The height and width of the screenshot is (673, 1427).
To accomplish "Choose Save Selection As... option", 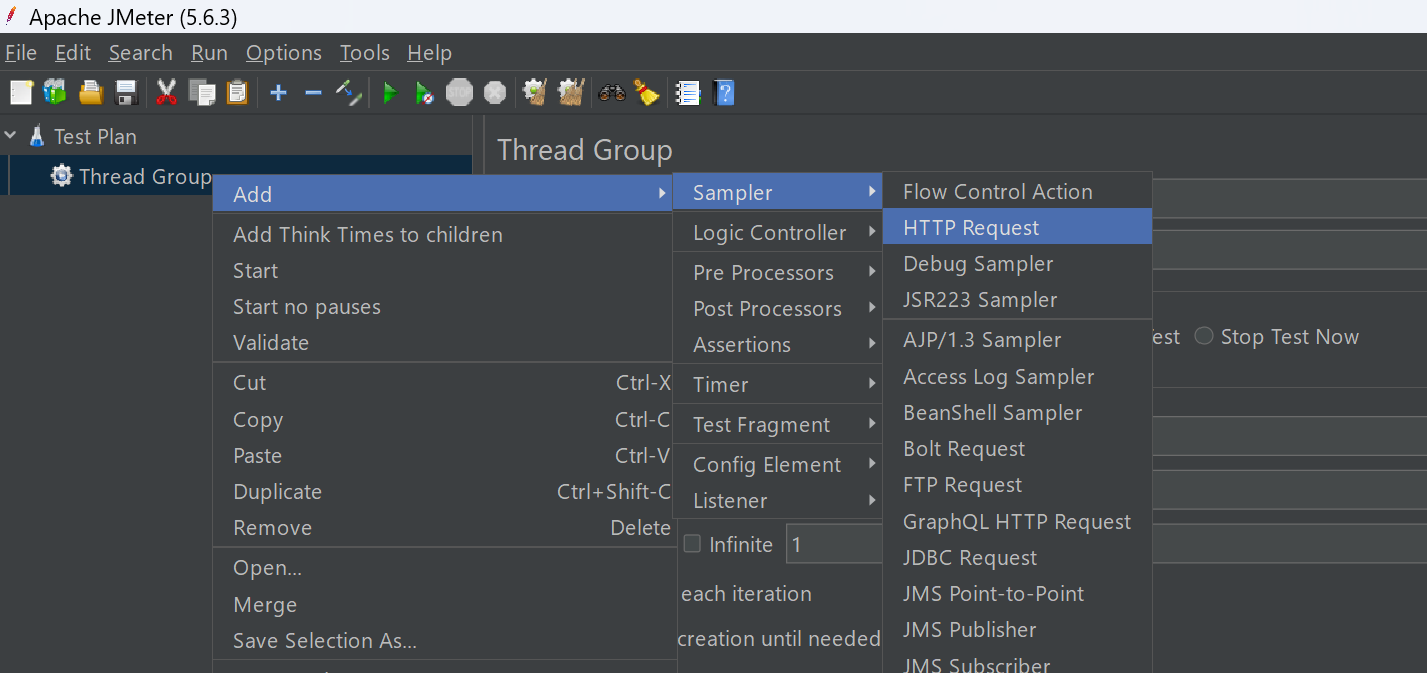I will [x=444, y=641].
